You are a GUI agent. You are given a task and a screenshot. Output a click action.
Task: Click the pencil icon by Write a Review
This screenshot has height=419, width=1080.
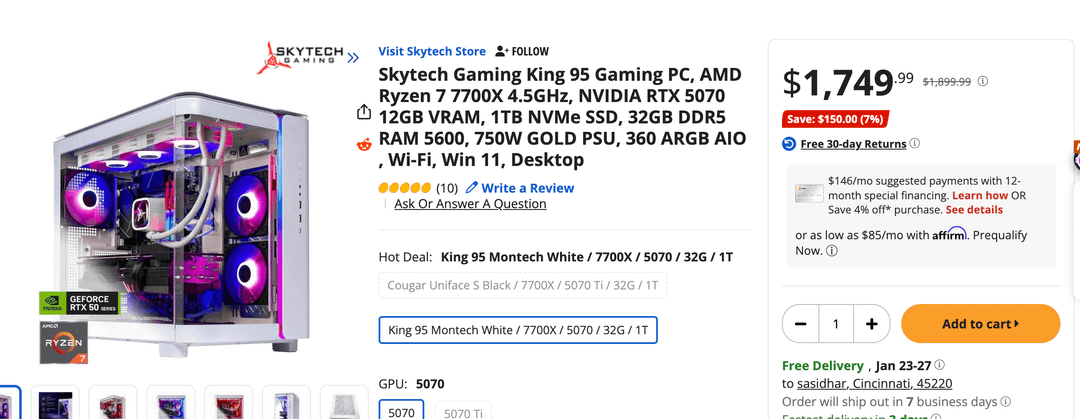pos(472,188)
